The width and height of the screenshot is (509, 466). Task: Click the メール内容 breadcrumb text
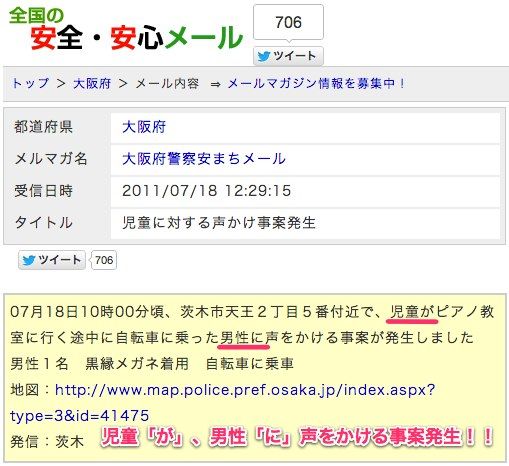click(x=167, y=83)
